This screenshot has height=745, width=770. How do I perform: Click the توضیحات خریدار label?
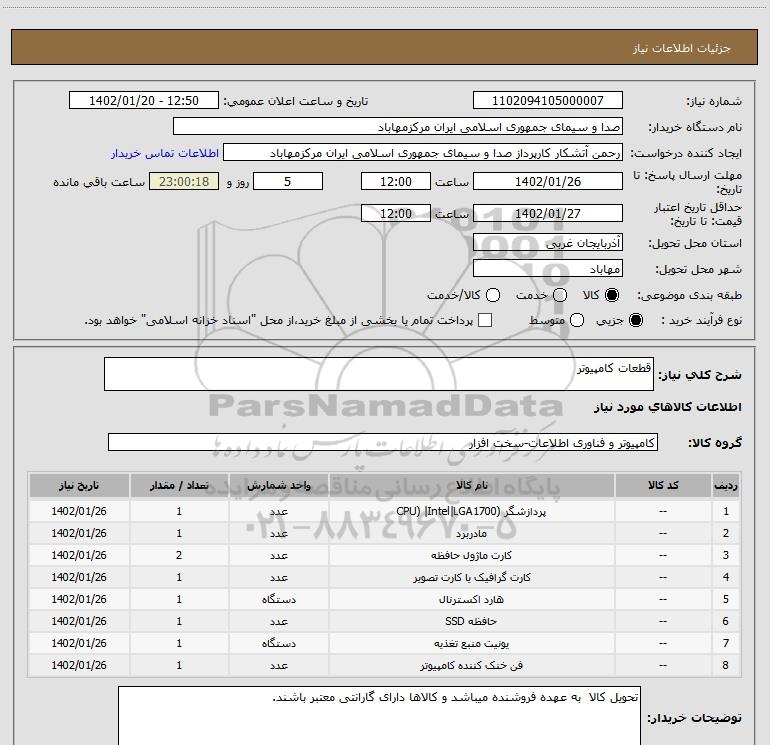pyautogui.click(x=694, y=718)
